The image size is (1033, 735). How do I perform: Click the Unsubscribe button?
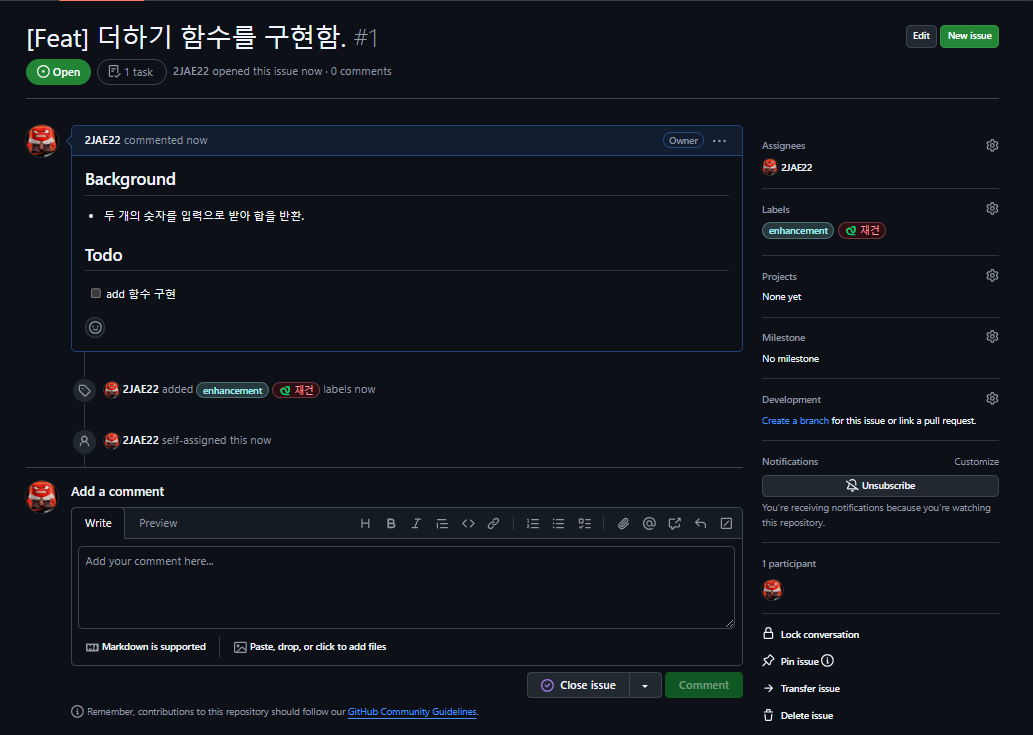click(880, 486)
